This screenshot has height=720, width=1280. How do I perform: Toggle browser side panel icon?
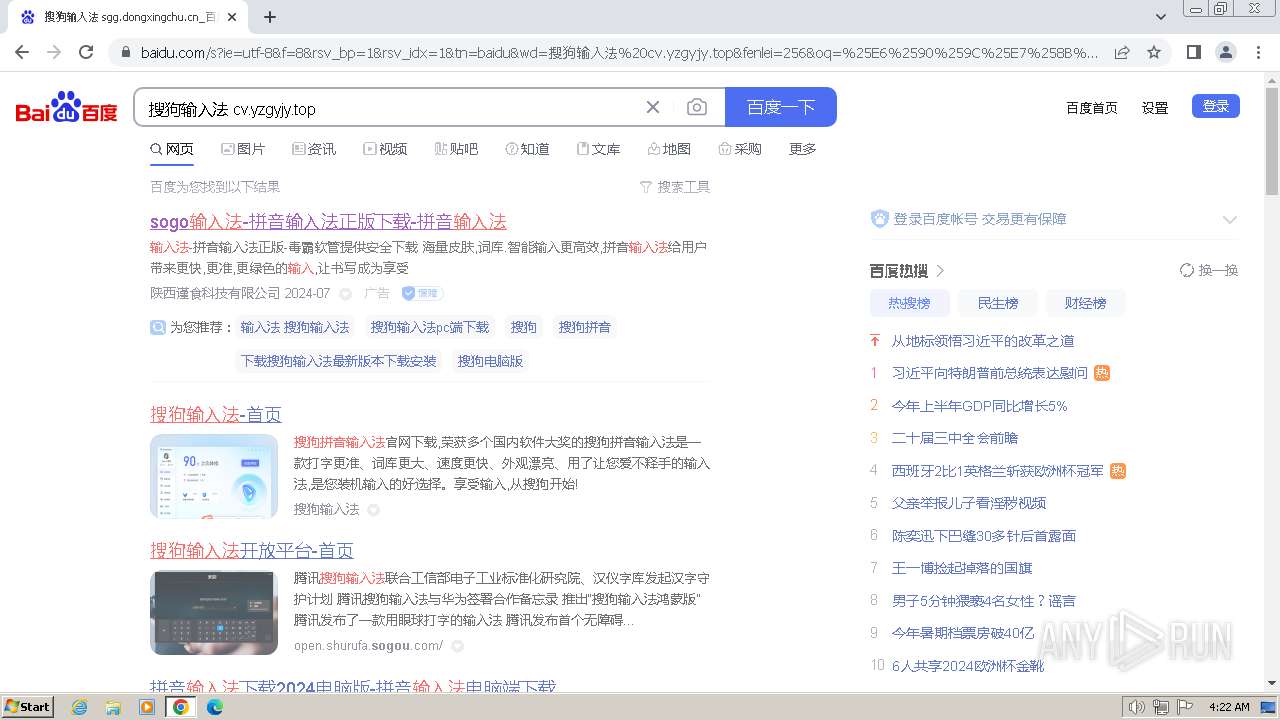[x=1193, y=52]
